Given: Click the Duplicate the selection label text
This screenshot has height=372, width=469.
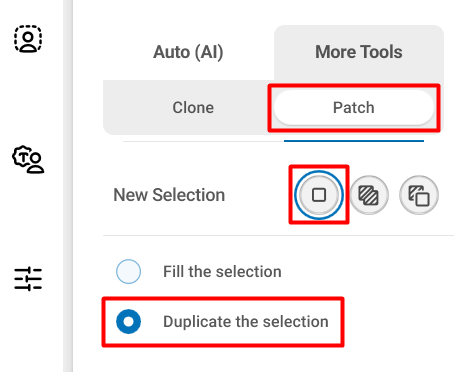Looking at the screenshot, I should click(246, 322).
